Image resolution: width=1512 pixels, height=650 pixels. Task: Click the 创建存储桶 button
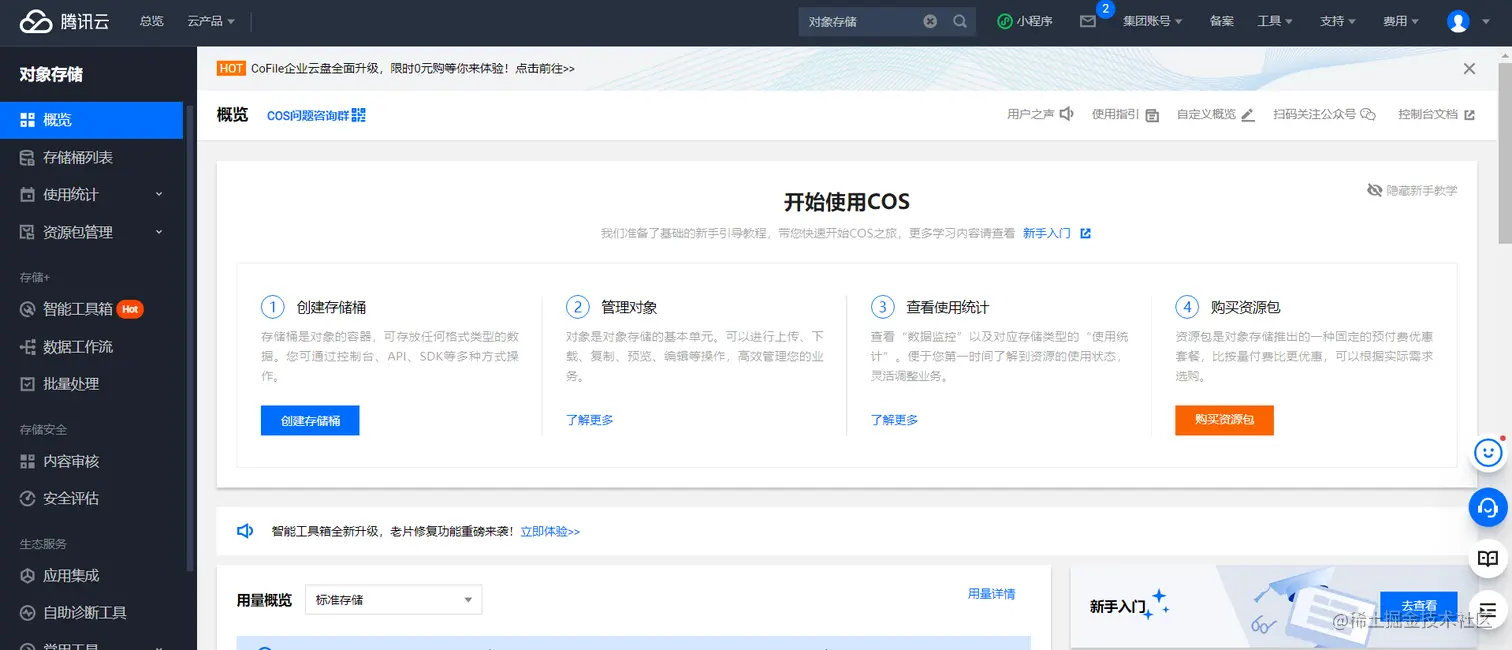tap(310, 420)
